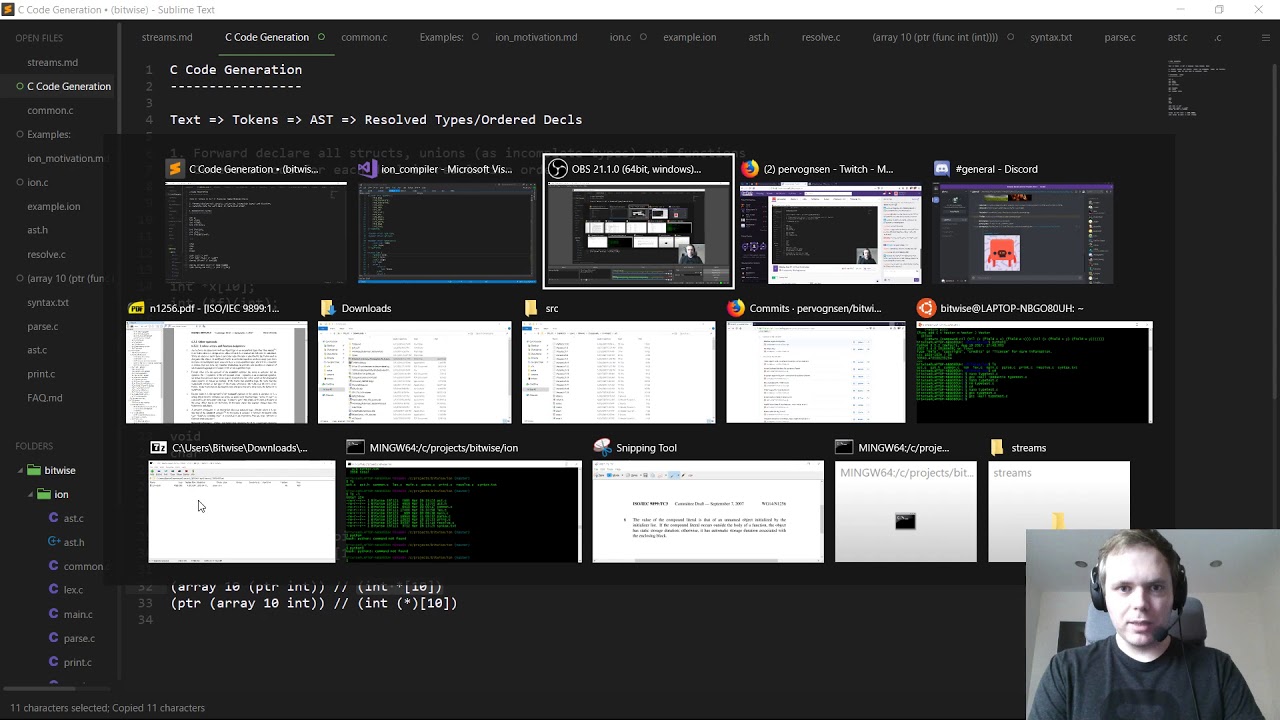Viewport: 1280px width, 720px height.
Task: Click unsaved dot on C Code Generation tab
Action: click(x=321, y=37)
